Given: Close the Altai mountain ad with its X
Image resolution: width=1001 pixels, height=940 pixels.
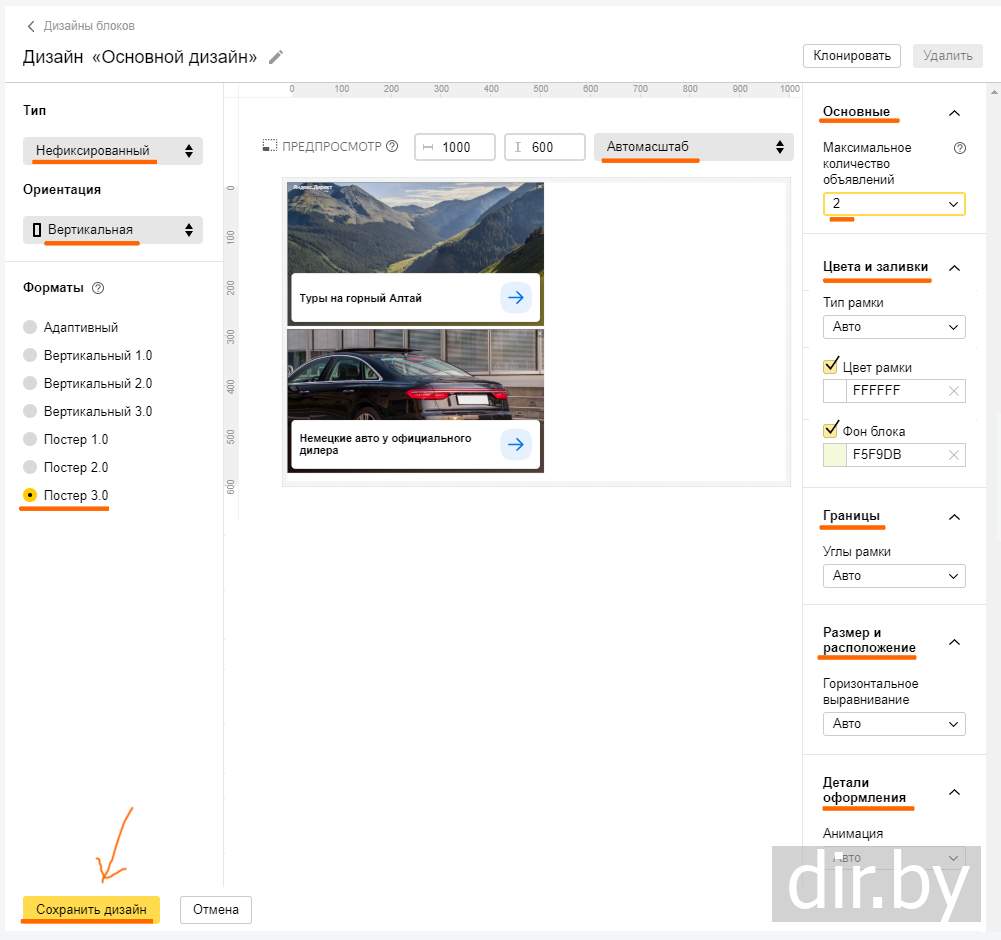Looking at the screenshot, I should point(540,186).
